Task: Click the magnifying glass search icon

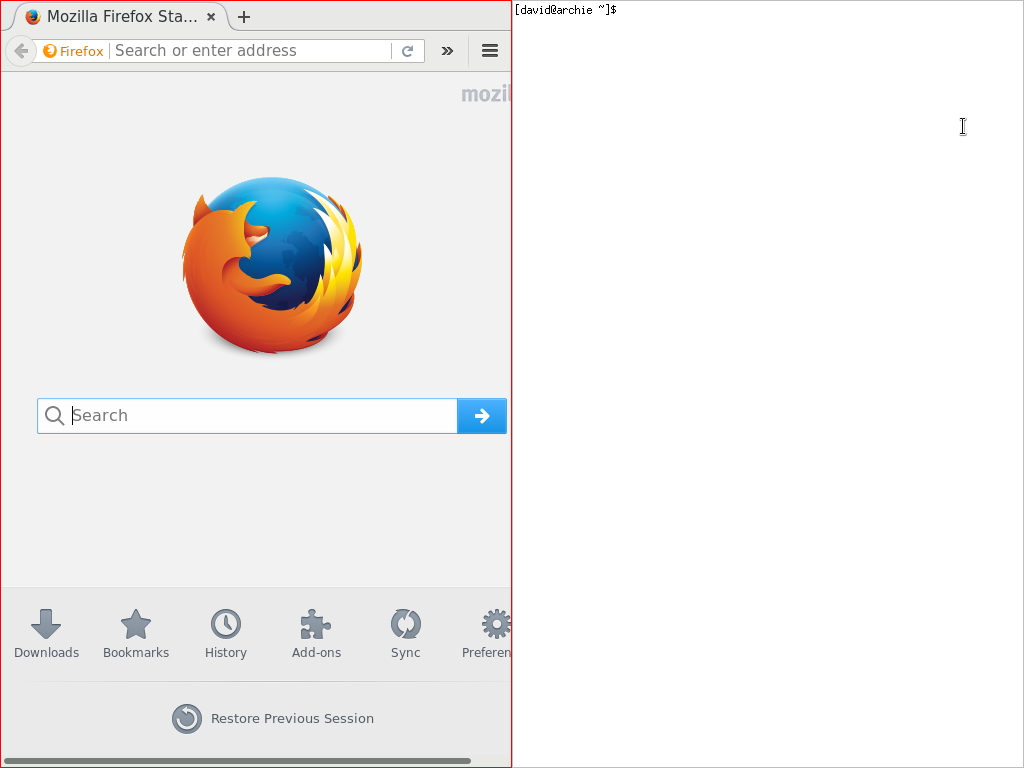Action: [54, 415]
